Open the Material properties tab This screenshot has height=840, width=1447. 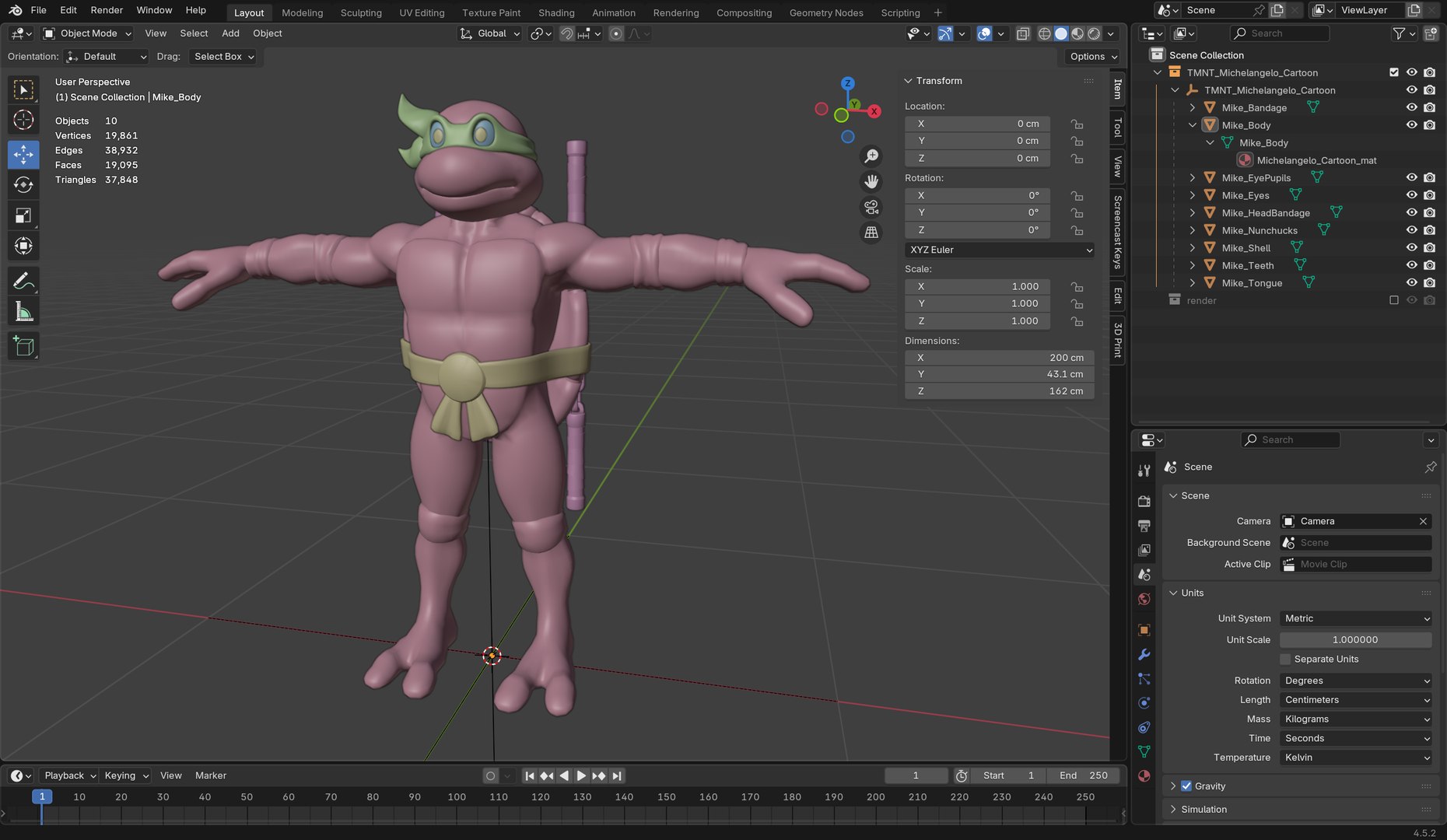(1144, 775)
